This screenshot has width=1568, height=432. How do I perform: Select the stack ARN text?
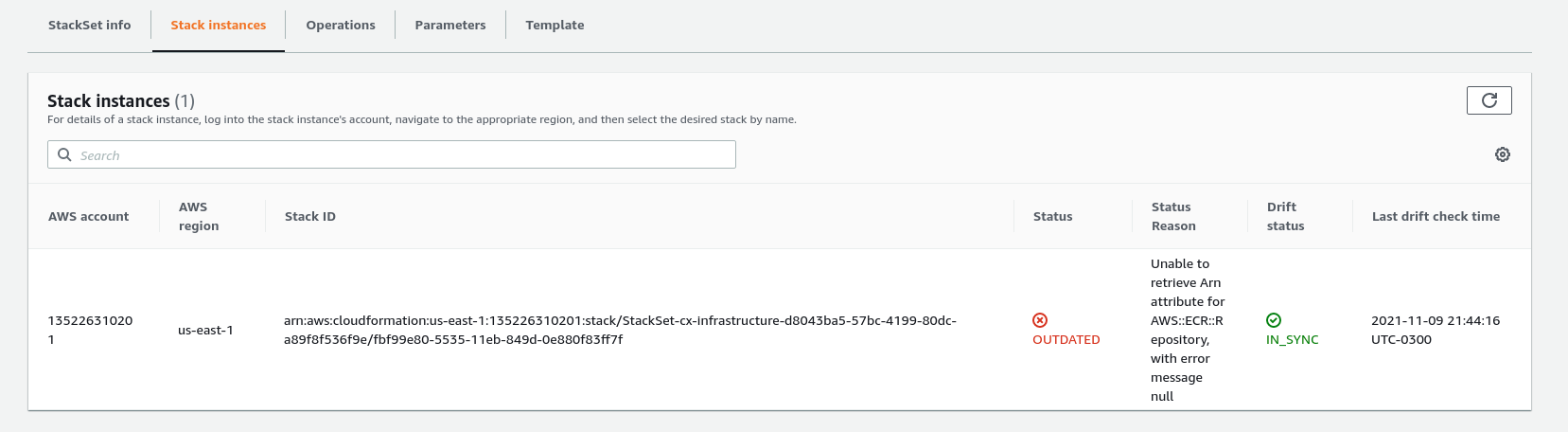tap(620, 330)
